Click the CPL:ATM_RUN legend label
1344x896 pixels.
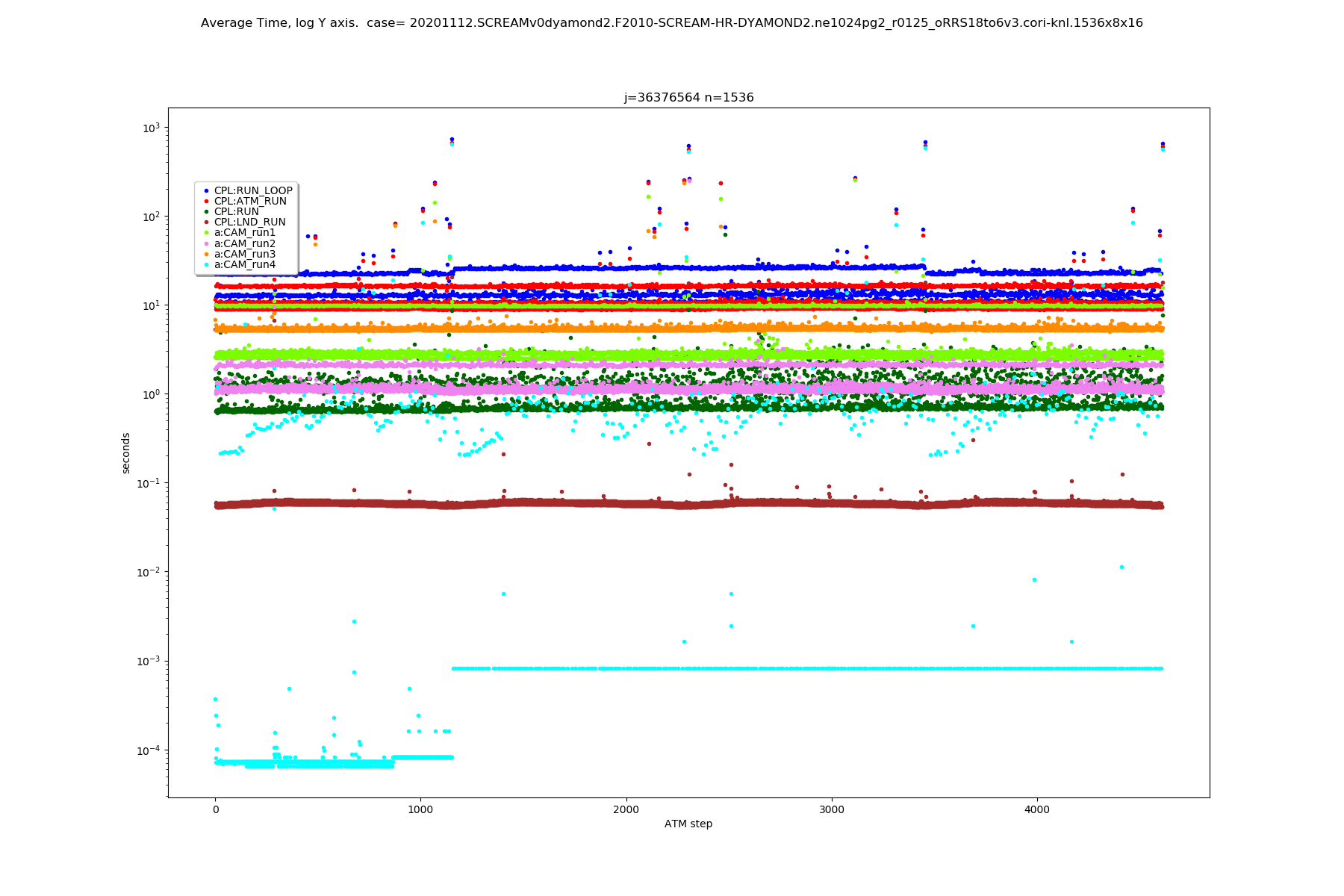click(x=250, y=201)
